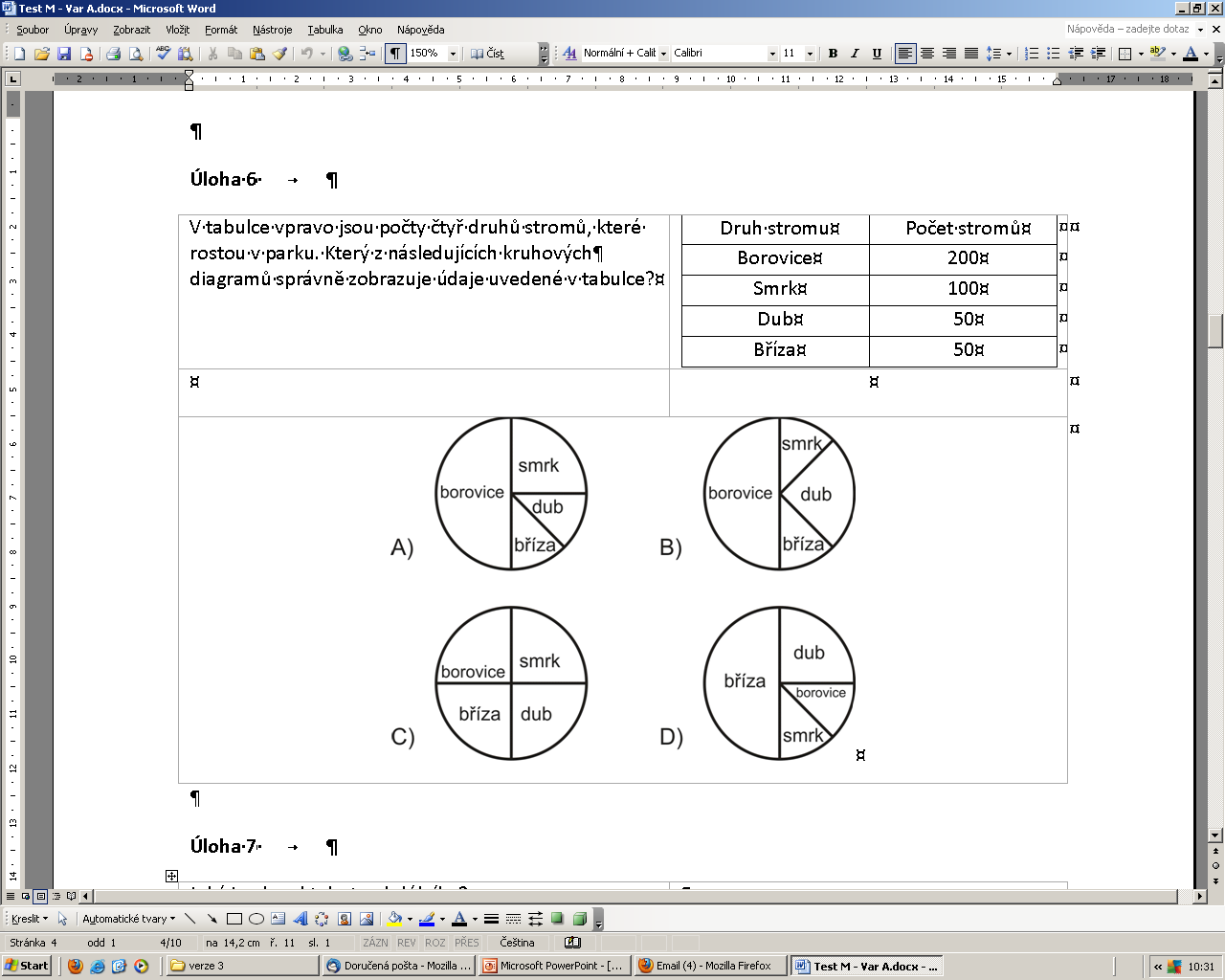Open the font name dropdown Calibri
The height and width of the screenshot is (980, 1225).
(x=772, y=54)
